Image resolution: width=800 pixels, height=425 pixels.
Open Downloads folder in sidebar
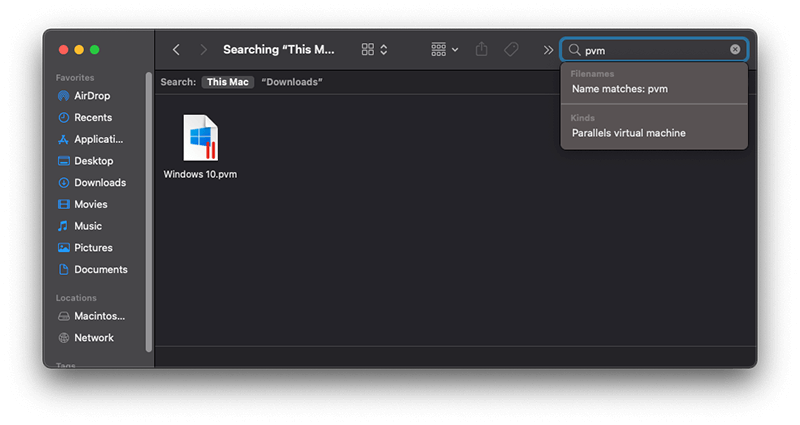(92, 183)
